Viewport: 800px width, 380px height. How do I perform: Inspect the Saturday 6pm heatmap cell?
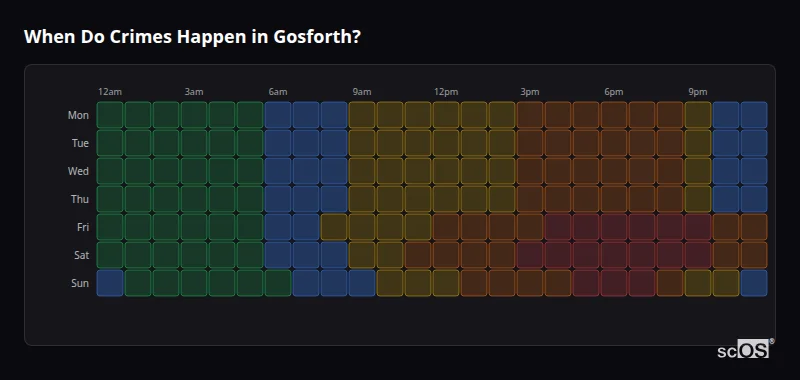(614, 255)
